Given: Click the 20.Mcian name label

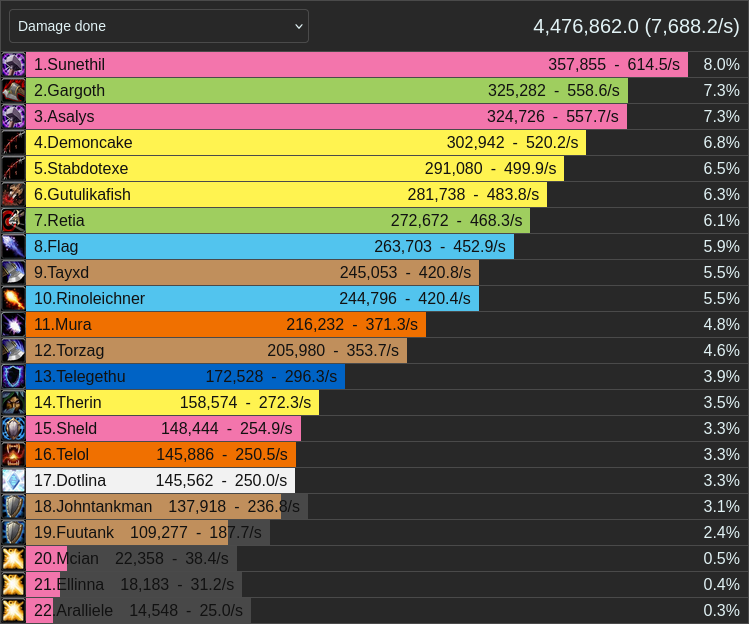Looking at the screenshot, I should (x=66, y=559).
